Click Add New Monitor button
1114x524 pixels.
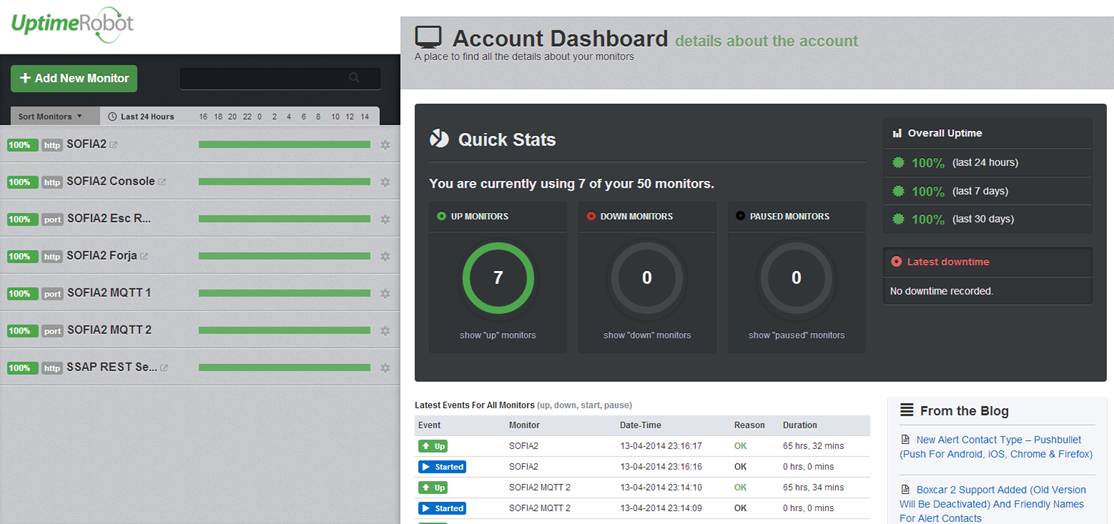(x=74, y=78)
